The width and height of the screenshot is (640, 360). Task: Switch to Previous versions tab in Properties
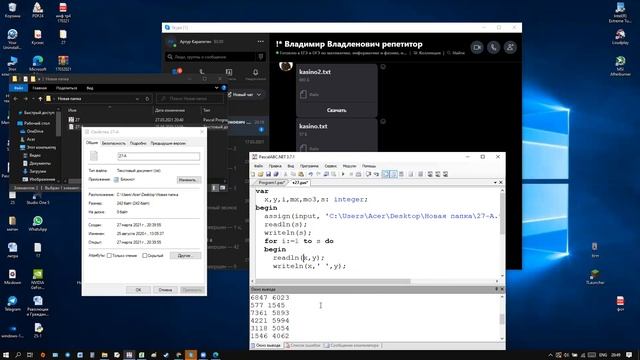coord(168,143)
